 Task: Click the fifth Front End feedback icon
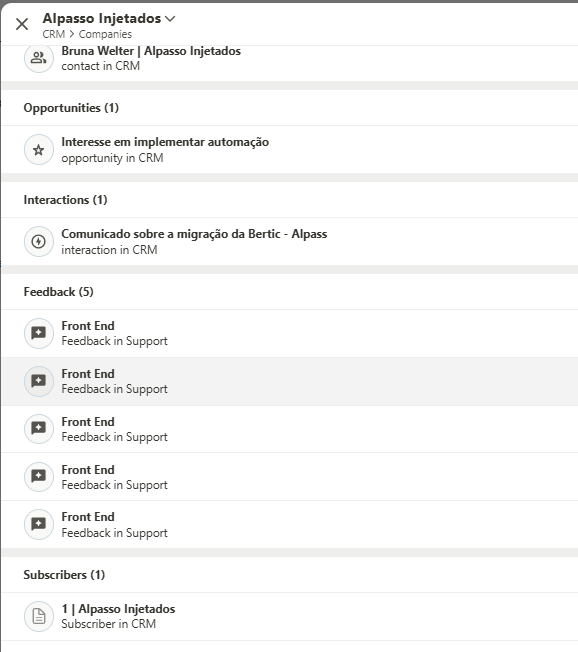click(x=39, y=524)
